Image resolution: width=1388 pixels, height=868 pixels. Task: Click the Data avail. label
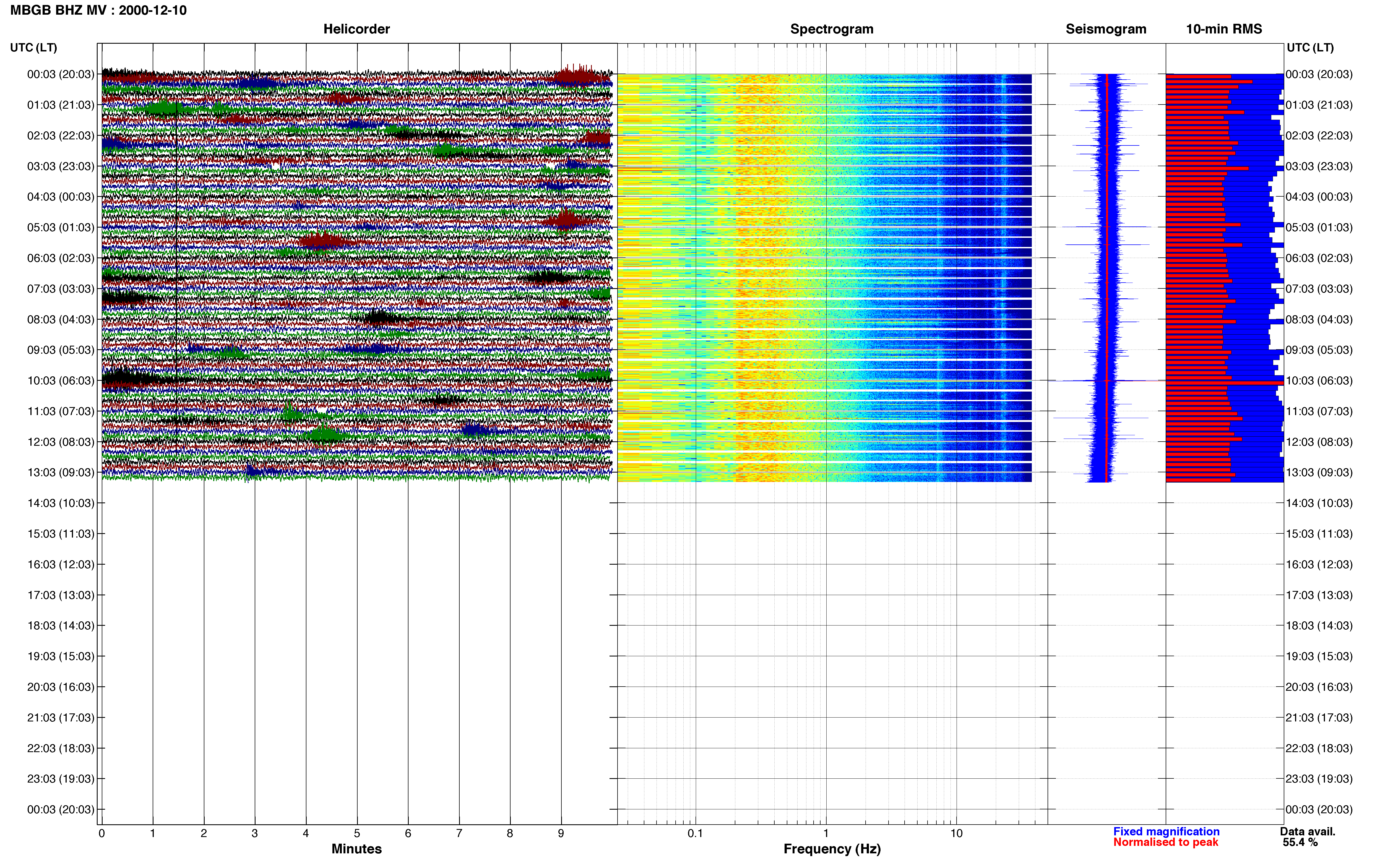click(1308, 831)
